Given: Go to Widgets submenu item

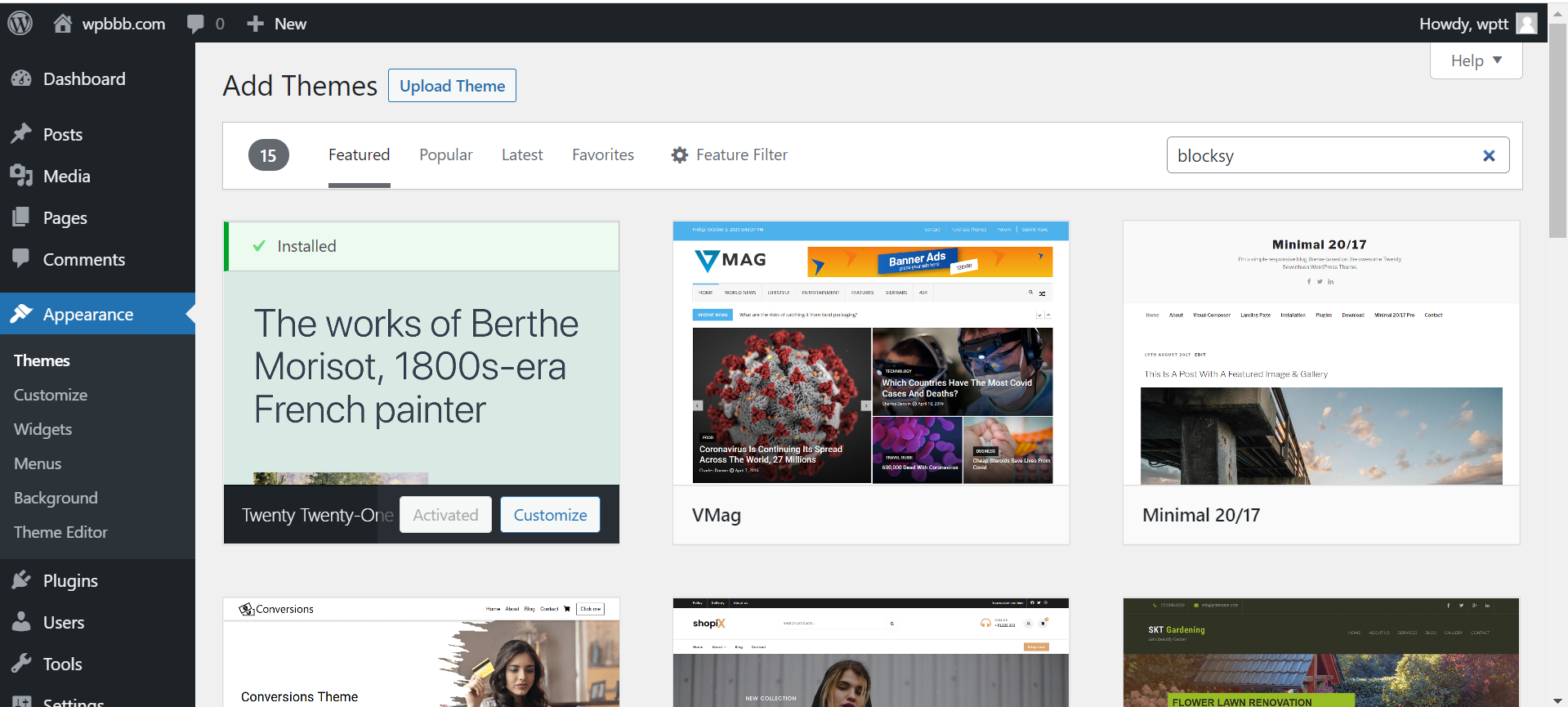Looking at the screenshot, I should pos(42,429).
